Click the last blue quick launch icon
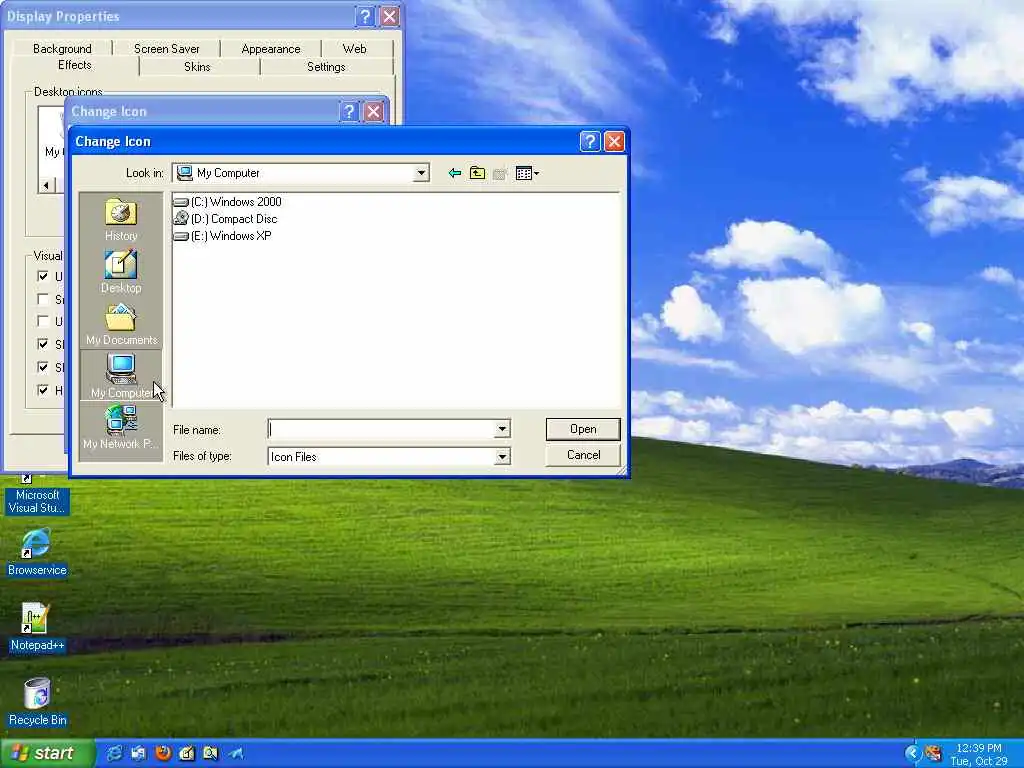Image resolution: width=1024 pixels, height=768 pixels. (x=236, y=754)
